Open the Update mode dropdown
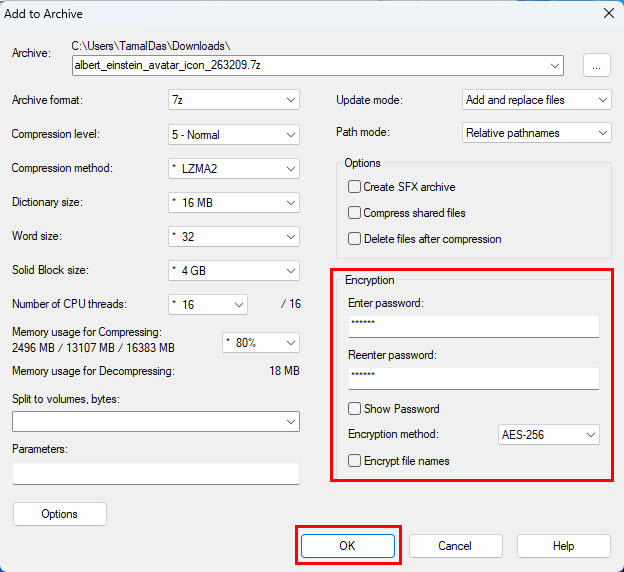Image resolution: width=624 pixels, height=572 pixels. point(536,100)
